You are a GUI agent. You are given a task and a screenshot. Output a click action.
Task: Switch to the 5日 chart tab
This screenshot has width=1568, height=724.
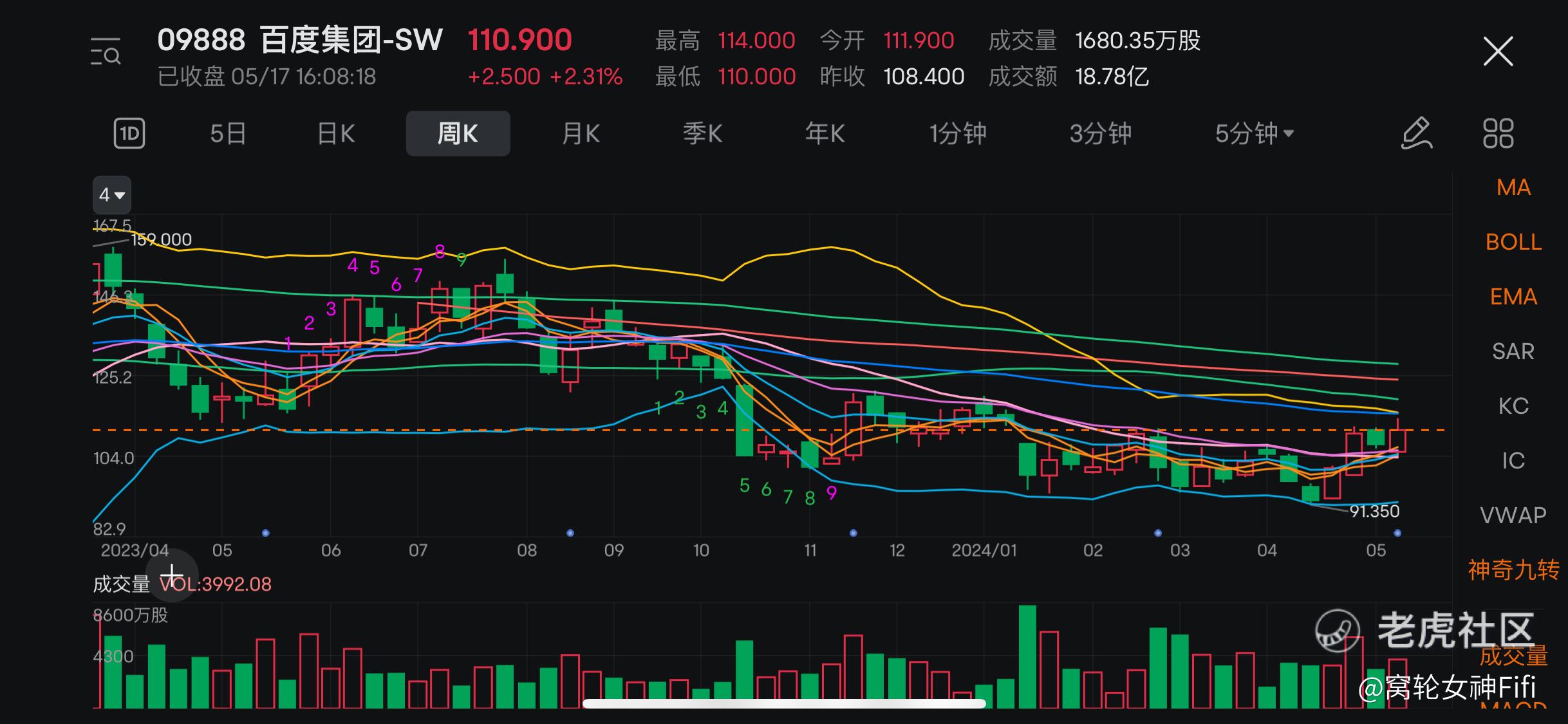pyautogui.click(x=228, y=134)
